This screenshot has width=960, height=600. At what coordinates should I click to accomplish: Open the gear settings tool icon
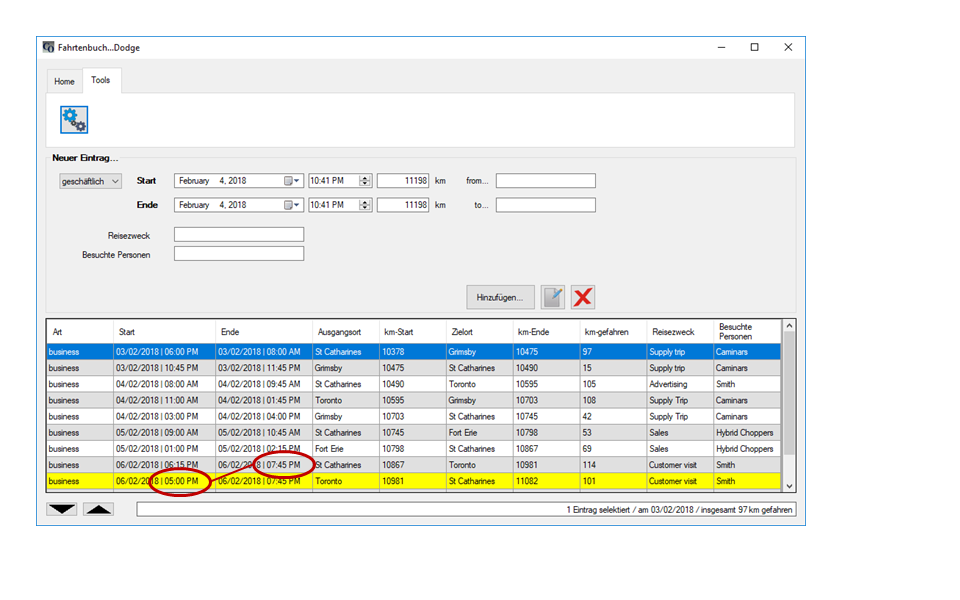pos(74,119)
